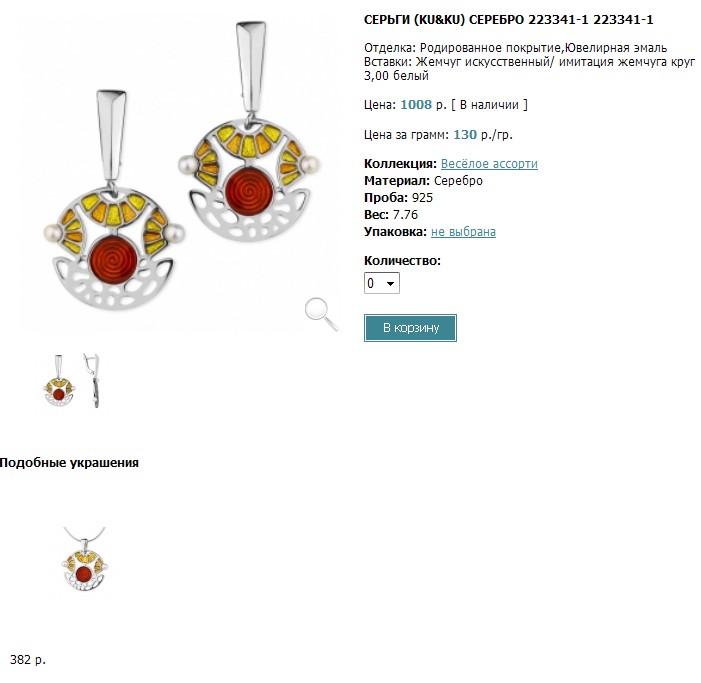
Task: Click the 130 price per gram value
Action: point(465,135)
